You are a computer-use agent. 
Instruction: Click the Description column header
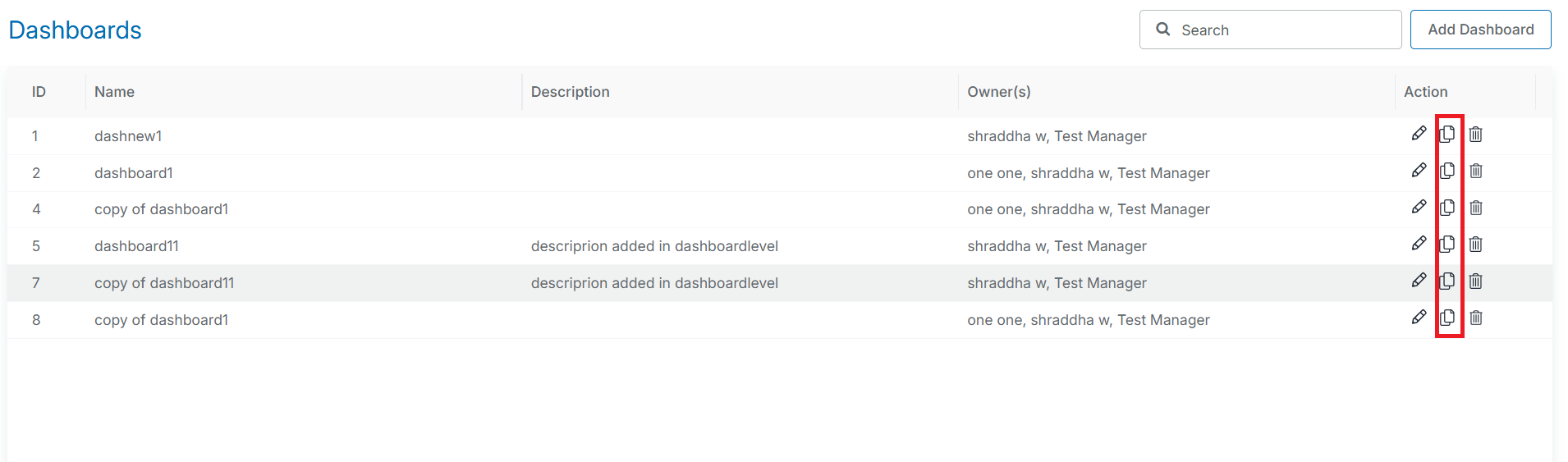[x=570, y=92]
